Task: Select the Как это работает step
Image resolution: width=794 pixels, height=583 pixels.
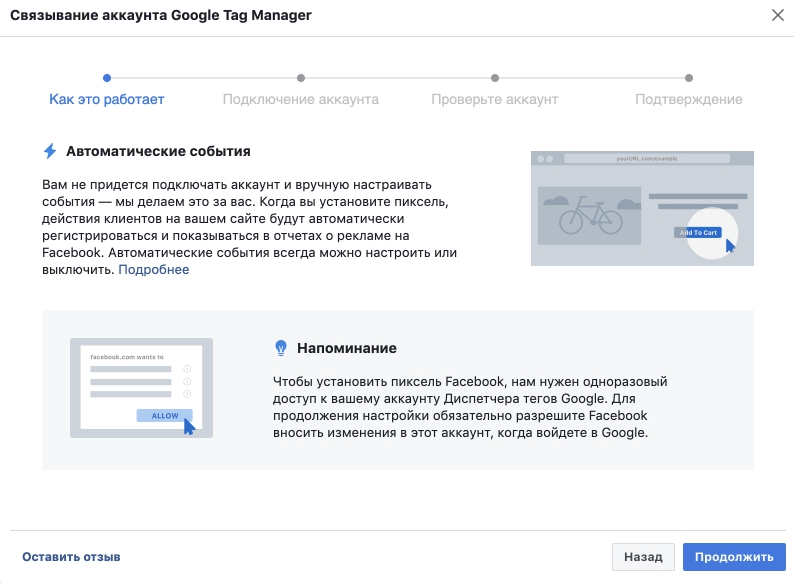Action: (x=107, y=99)
